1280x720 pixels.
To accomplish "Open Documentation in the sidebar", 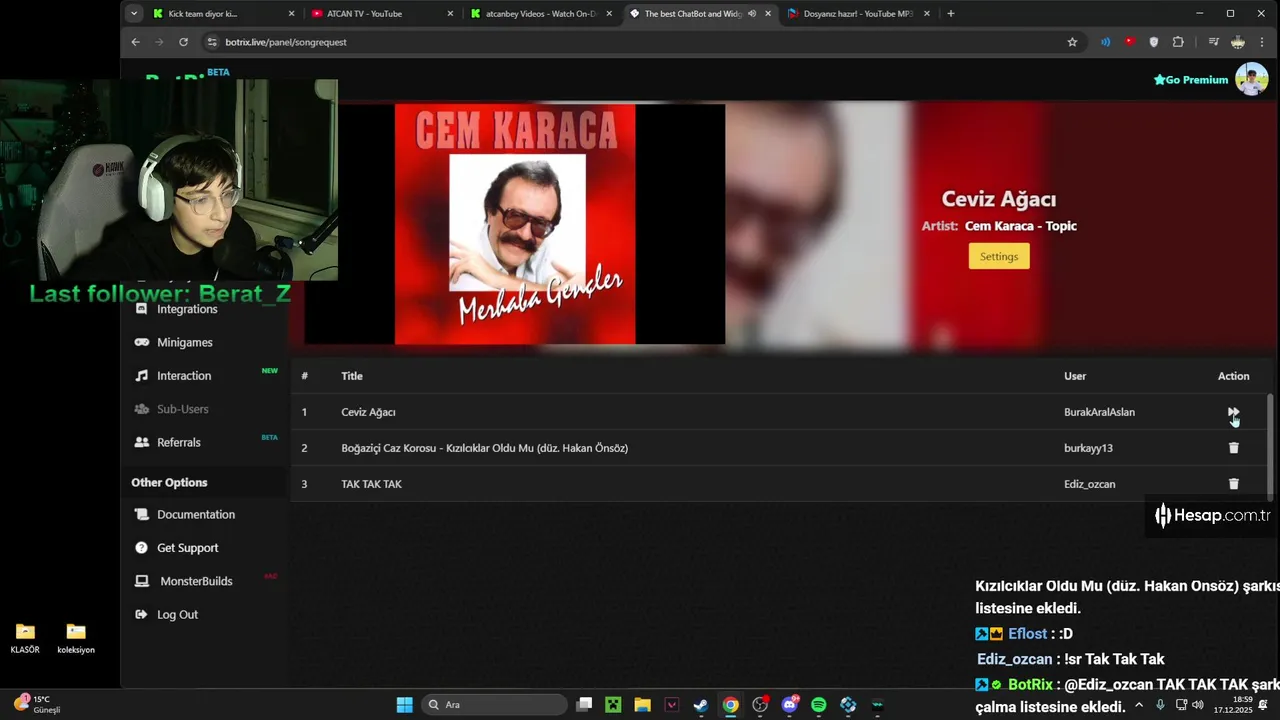I will coord(196,514).
